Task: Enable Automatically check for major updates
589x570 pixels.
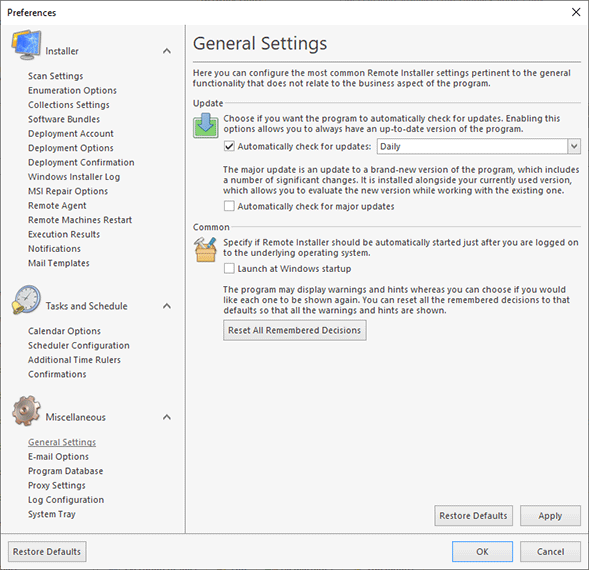Action: click(x=229, y=206)
